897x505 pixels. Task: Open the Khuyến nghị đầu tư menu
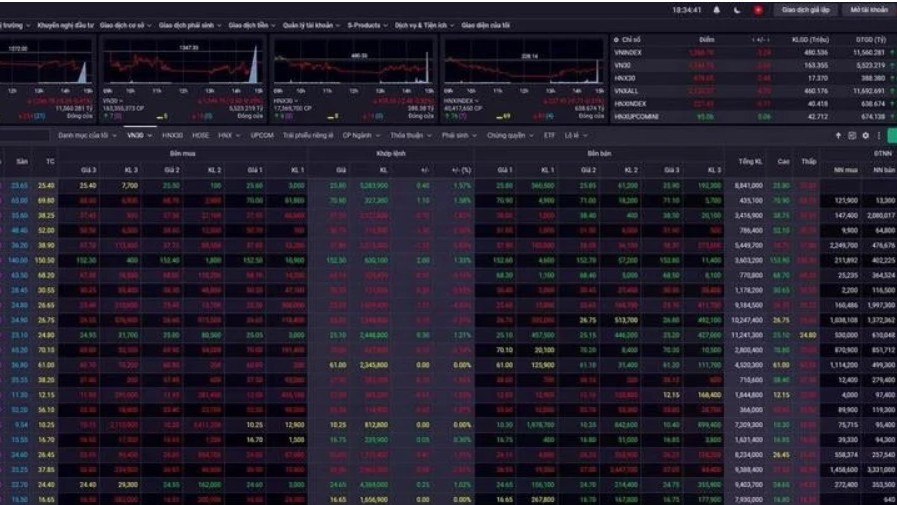click(65, 25)
